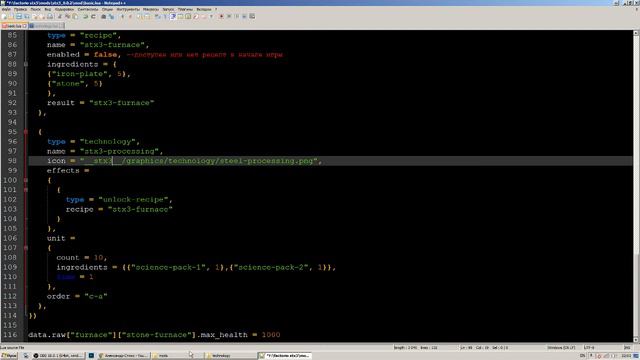Screen dimensions: 640x360
Task: Click the Undo toolbar icon
Action: (x=86, y=16)
